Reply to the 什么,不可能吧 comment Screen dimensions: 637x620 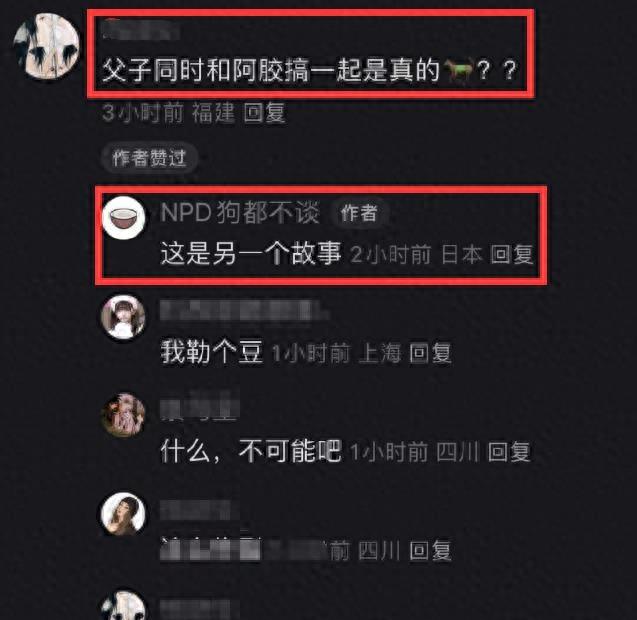509,451
